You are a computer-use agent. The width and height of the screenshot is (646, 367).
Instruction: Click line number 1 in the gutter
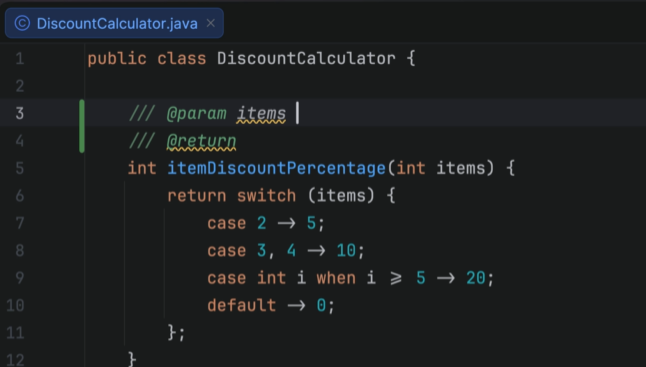point(20,58)
